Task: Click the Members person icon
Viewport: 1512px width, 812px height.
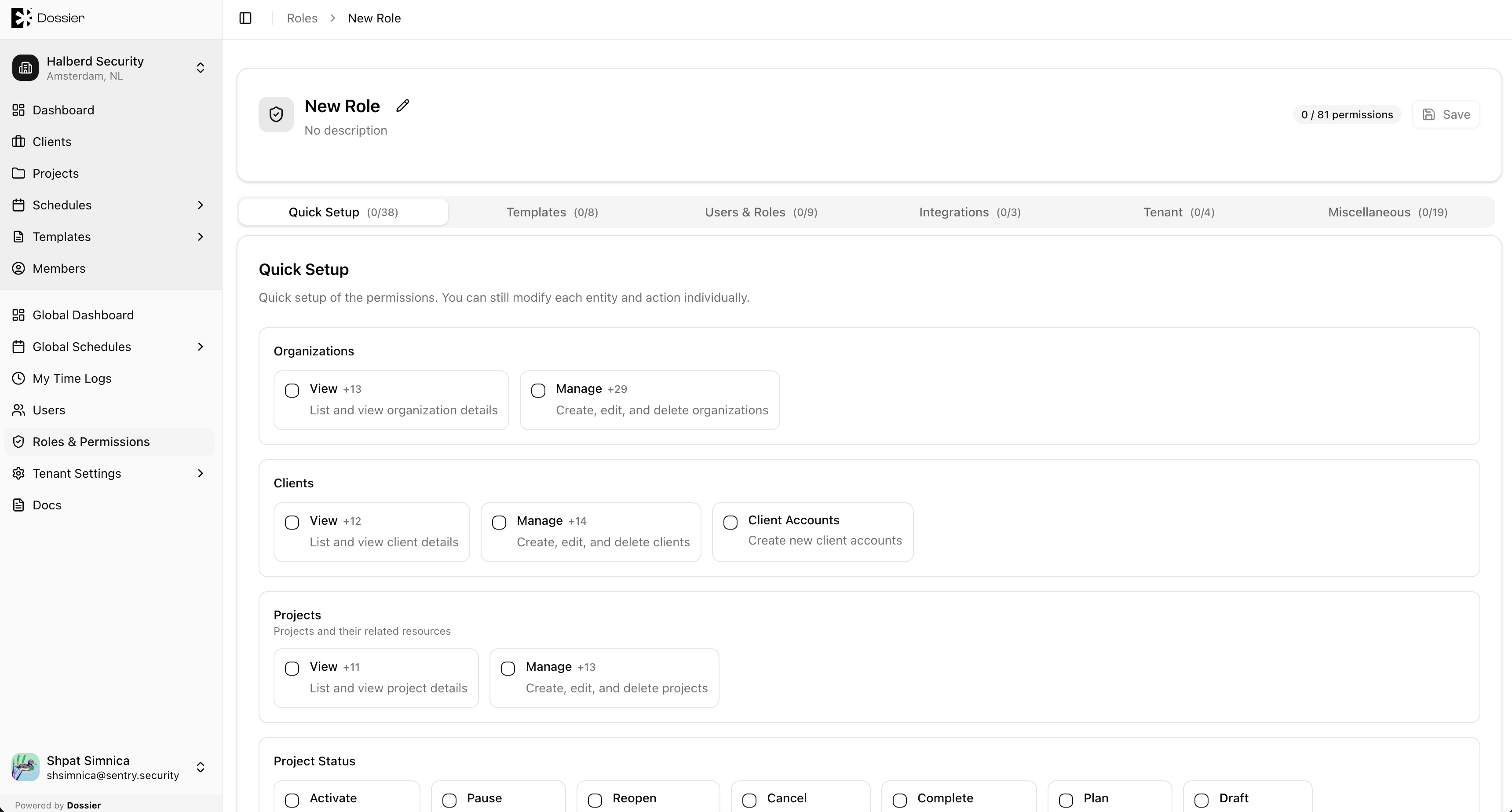Action: (19, 268)
